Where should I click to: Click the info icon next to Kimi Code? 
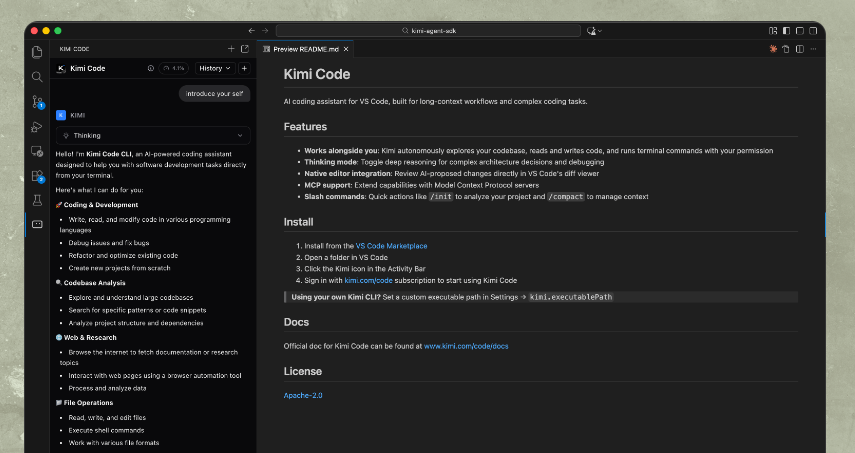point(150,68)
